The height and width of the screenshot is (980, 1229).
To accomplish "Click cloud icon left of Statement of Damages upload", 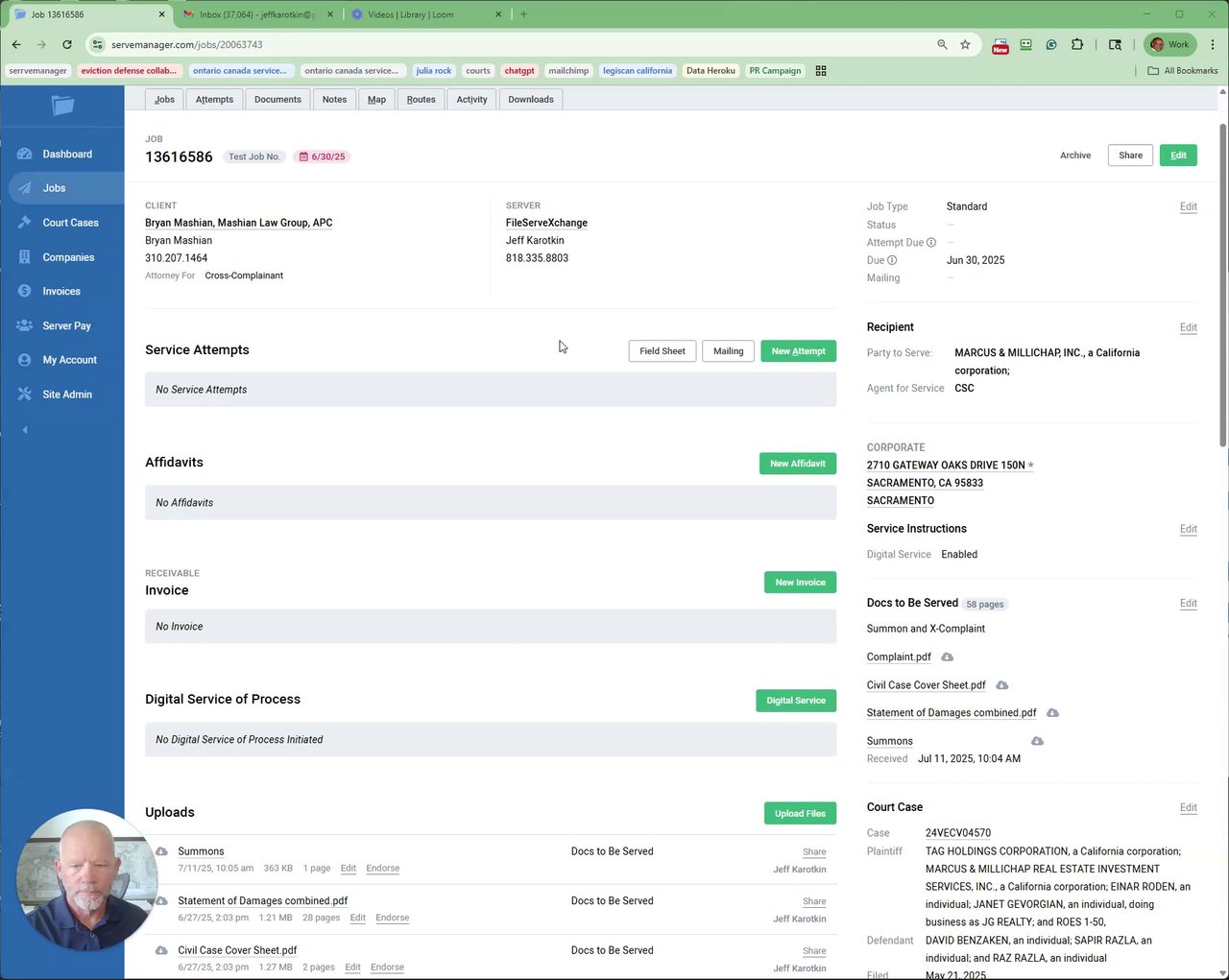I will [161, 900].
